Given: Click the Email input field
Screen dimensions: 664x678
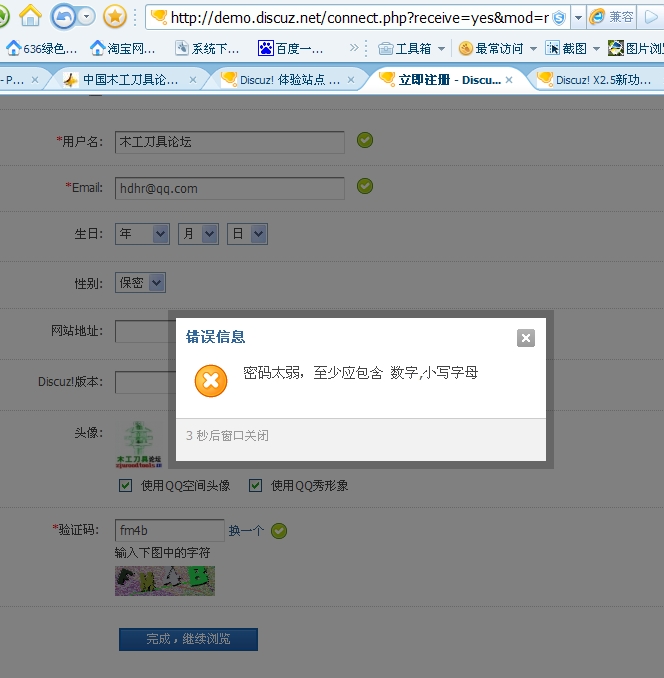Looking at the screenshot, I should coord(230,188).
